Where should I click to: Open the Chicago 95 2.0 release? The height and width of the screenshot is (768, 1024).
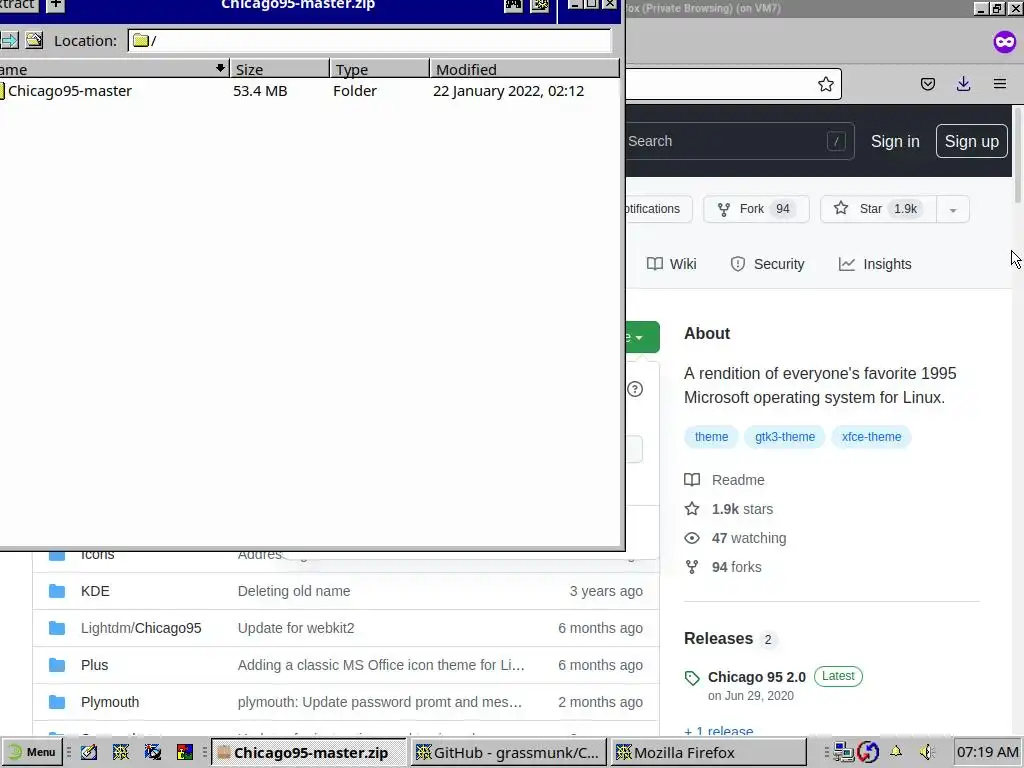tap(756, 677)
